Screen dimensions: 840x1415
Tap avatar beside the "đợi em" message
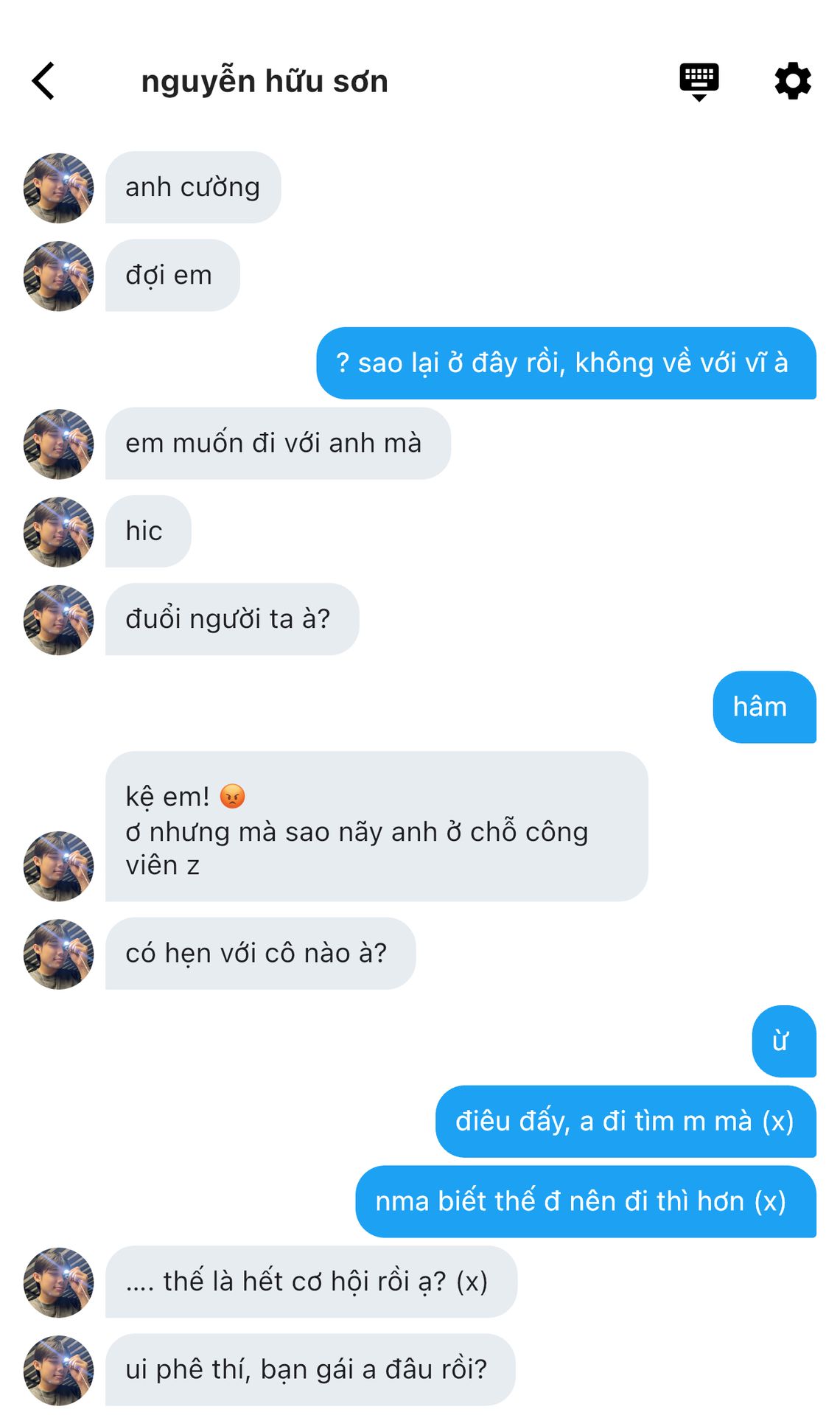59,276
